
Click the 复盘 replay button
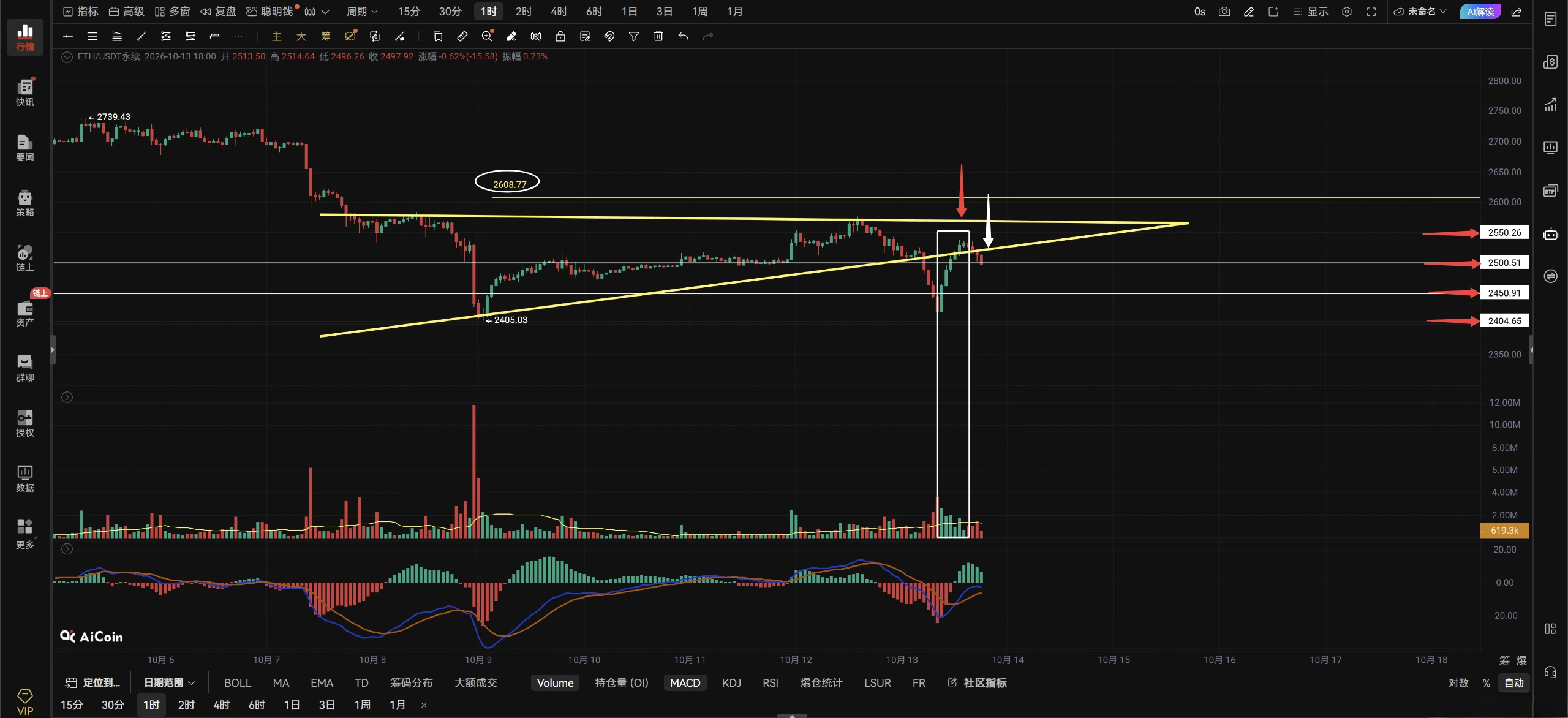click(x=218, y=12)
